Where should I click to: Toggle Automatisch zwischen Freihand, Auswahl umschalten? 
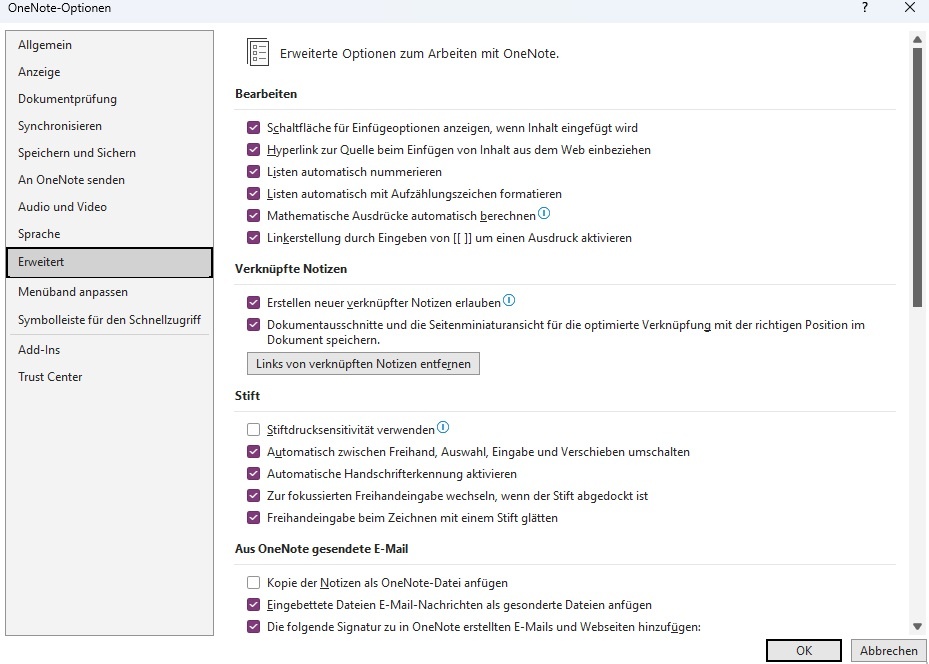point(254,451)
